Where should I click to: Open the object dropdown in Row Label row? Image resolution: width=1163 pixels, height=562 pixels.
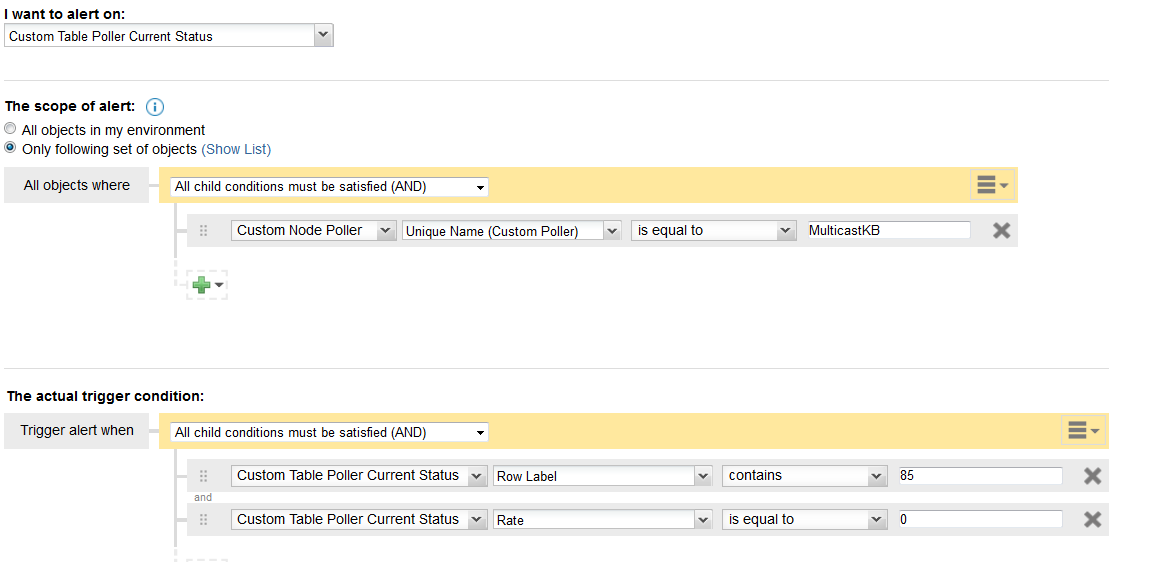pos(359,476)
